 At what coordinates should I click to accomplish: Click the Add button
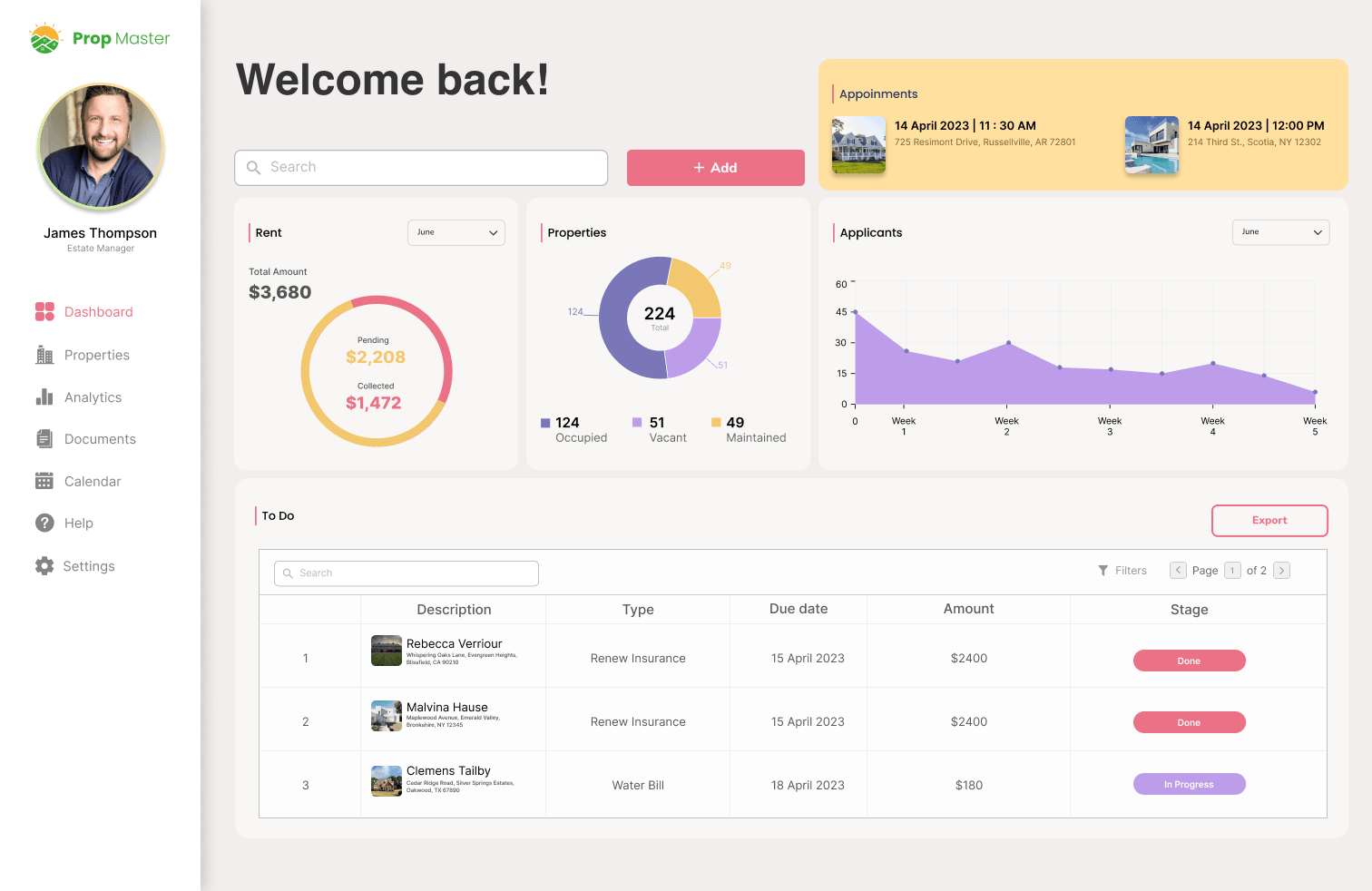coord(715,167)
